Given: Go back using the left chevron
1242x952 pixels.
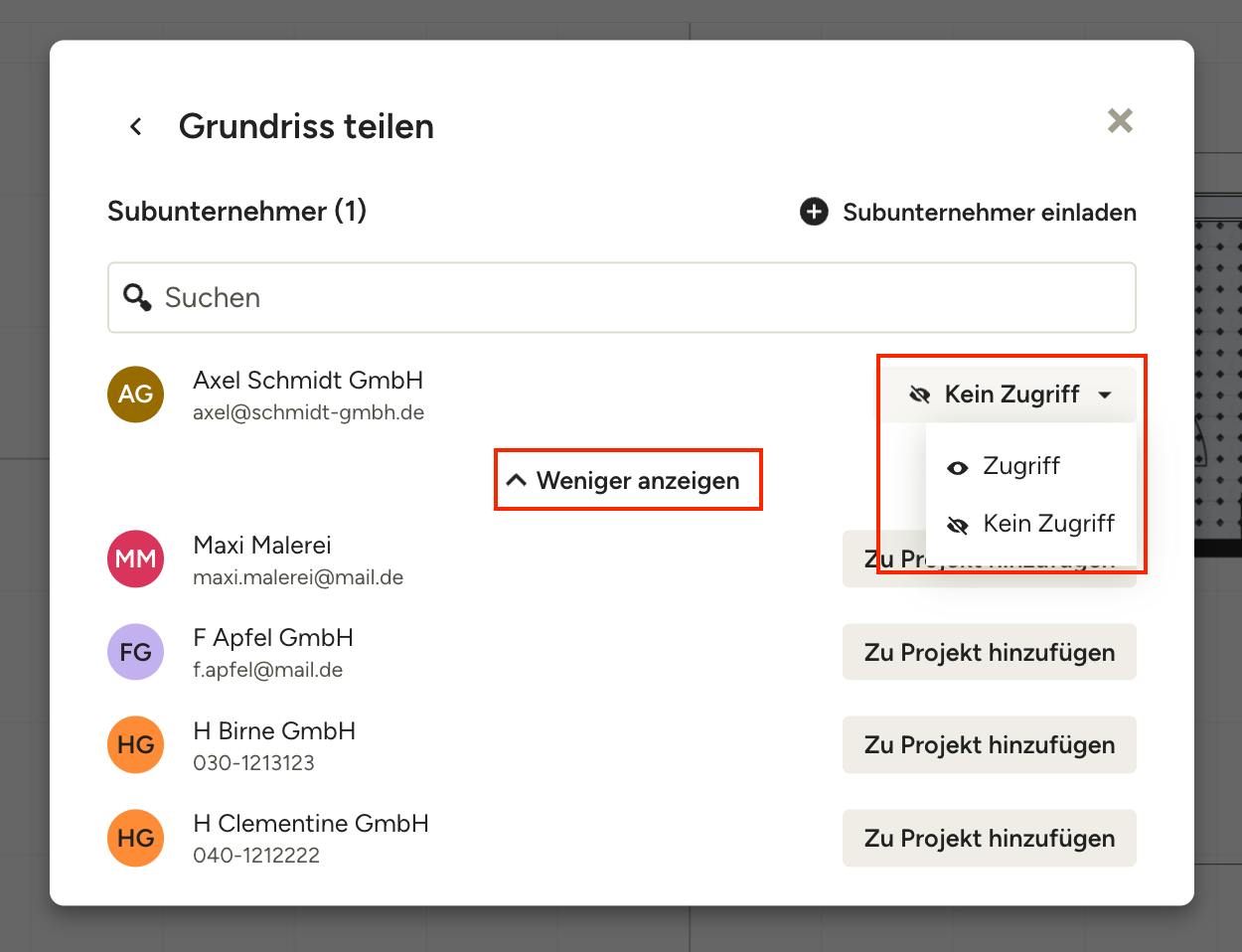Looking at the screenshot, I should (x=136, y=126).
